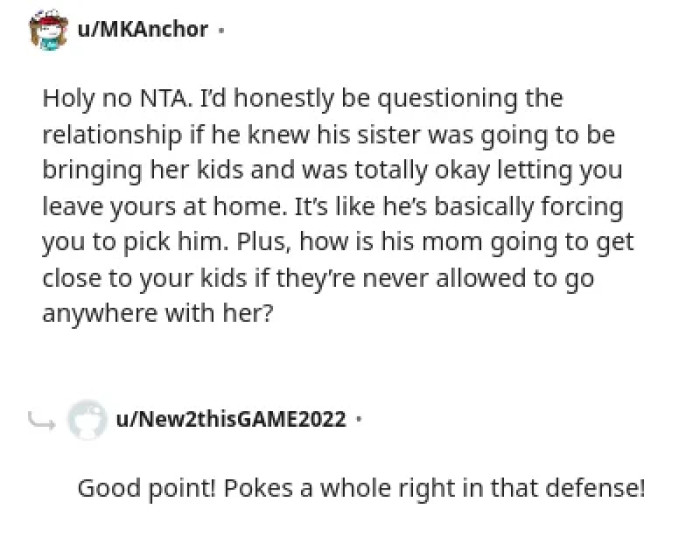The width and height of the screenshot is (700, 551).
Task: Click the u/MKAnchor profile avatar
Action: pyautogui.click(x=47, y=31)
